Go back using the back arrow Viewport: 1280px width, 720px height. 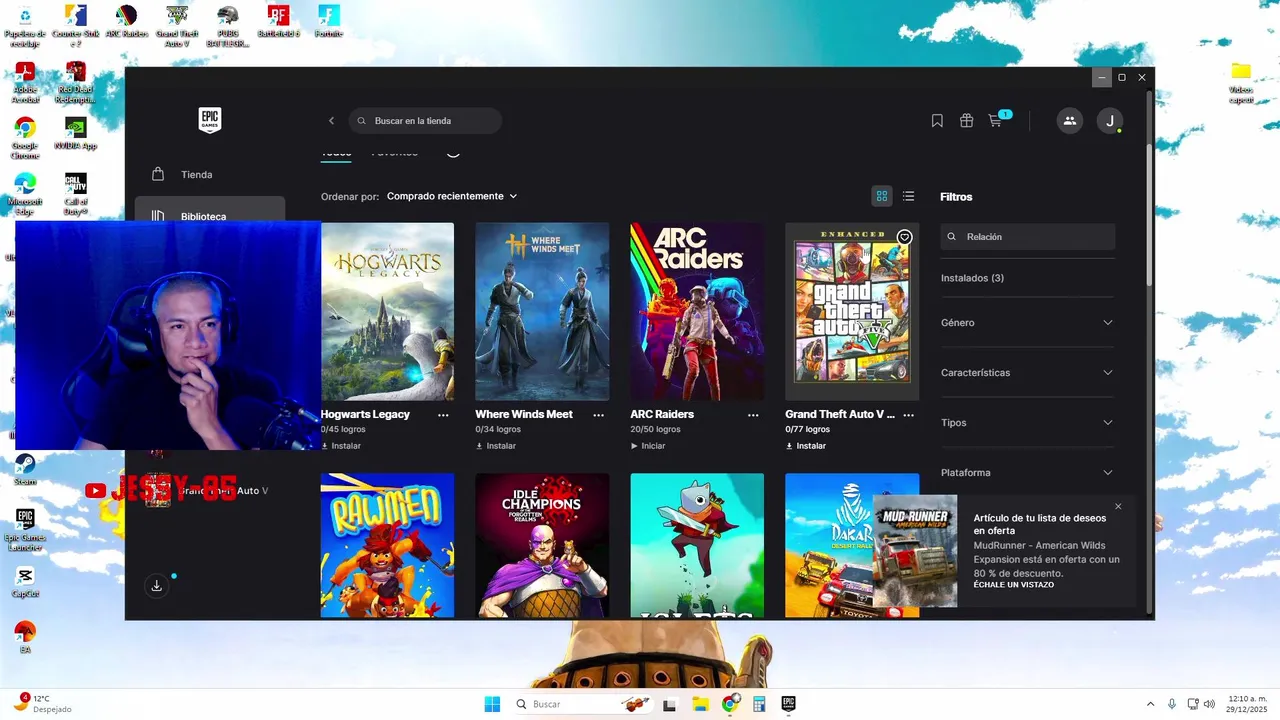pos(332,121)
